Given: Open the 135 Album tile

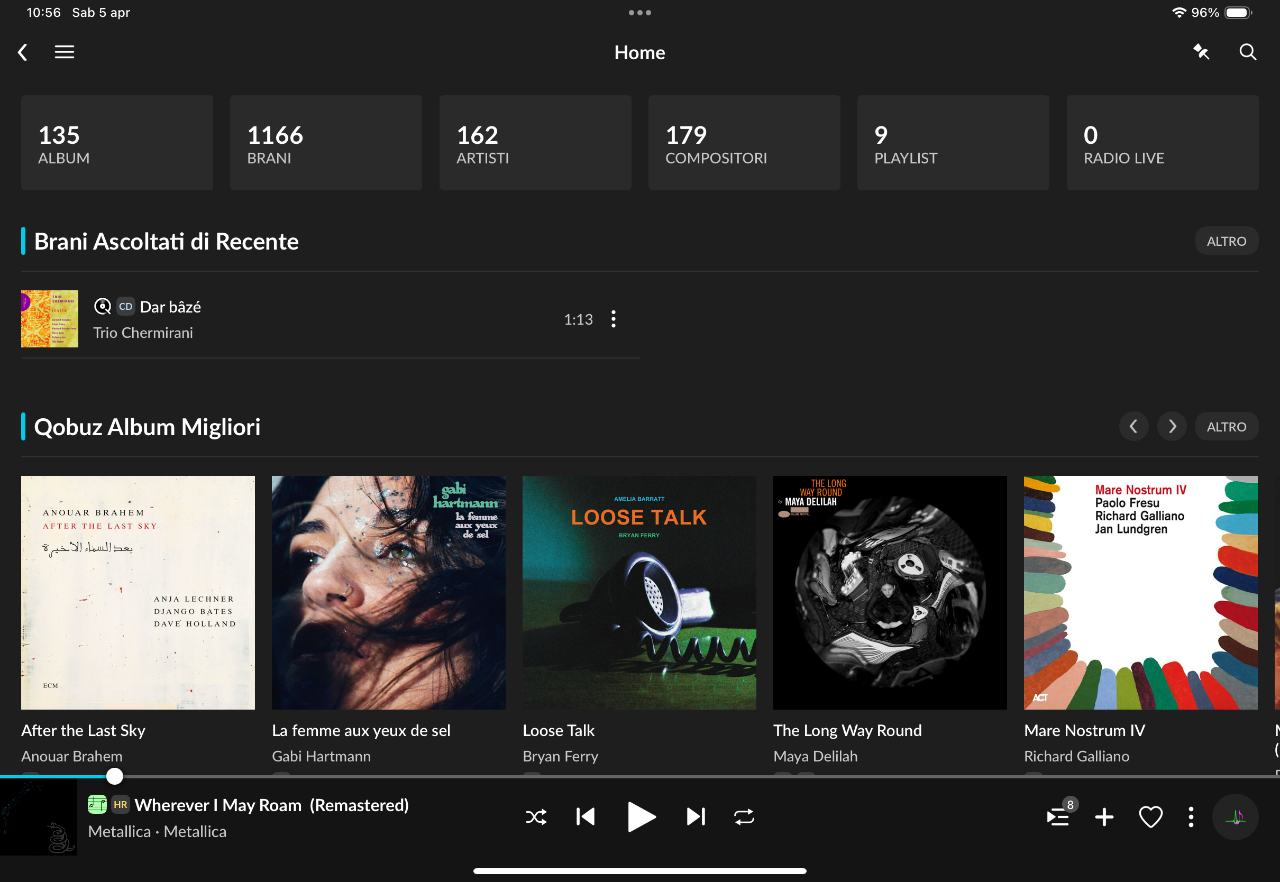Looking at the screenshot, I should 117,143.
